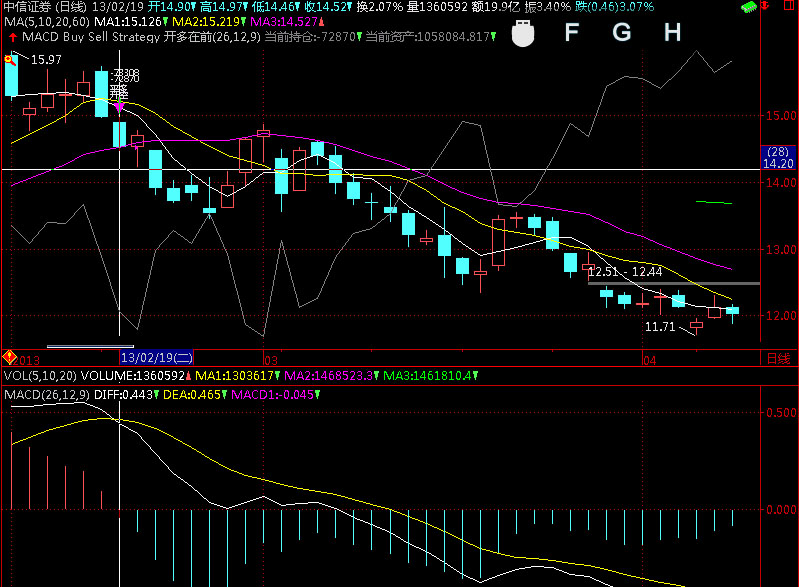Open the MA(5,10,20,60) indicator label
The width and height of the screenshot is (799, 587).
click(x=47, y=22)
